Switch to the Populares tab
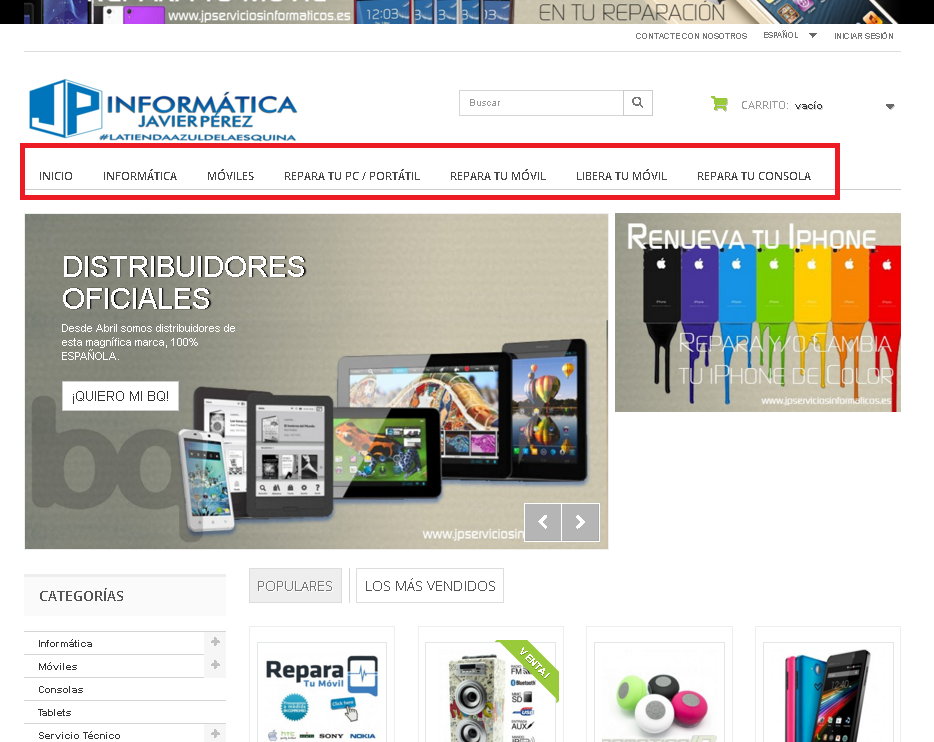 (x=295, y=586)
